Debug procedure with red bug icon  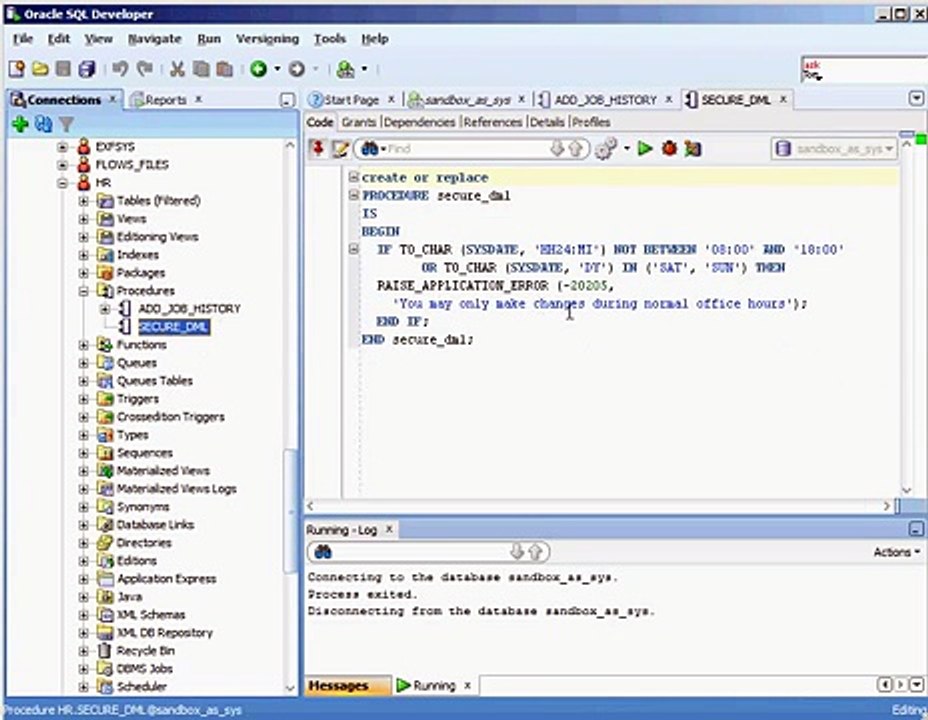point(669,148)
